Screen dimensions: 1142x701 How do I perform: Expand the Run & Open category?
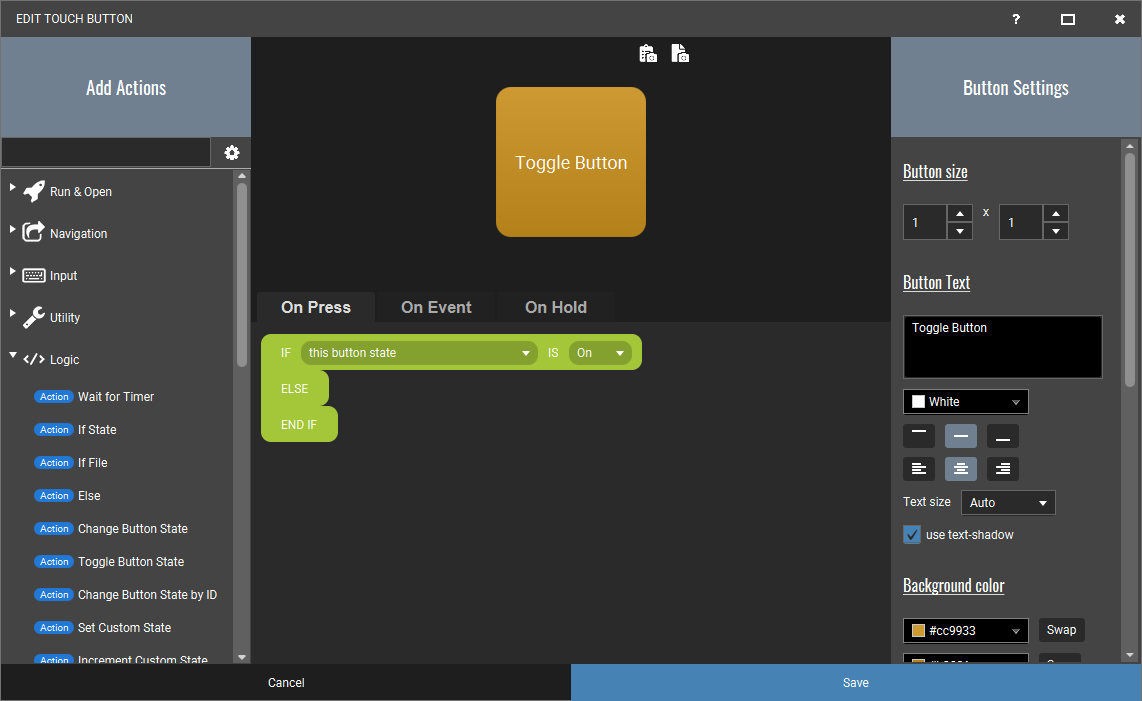[12, 188]
